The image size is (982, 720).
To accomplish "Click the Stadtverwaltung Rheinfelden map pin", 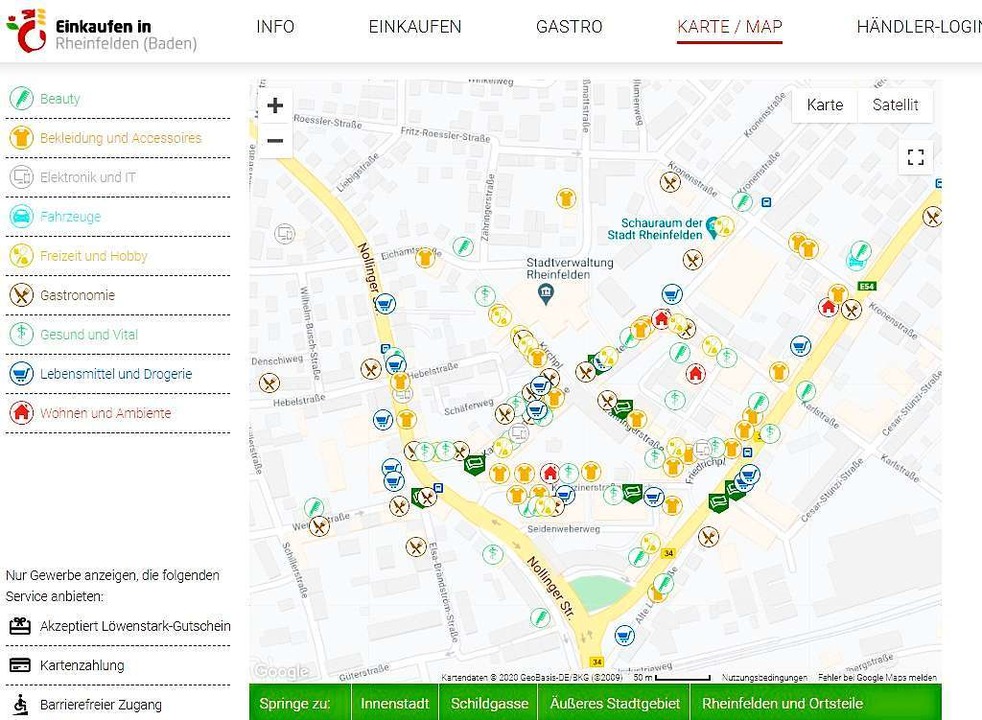I will coord(545,294).
